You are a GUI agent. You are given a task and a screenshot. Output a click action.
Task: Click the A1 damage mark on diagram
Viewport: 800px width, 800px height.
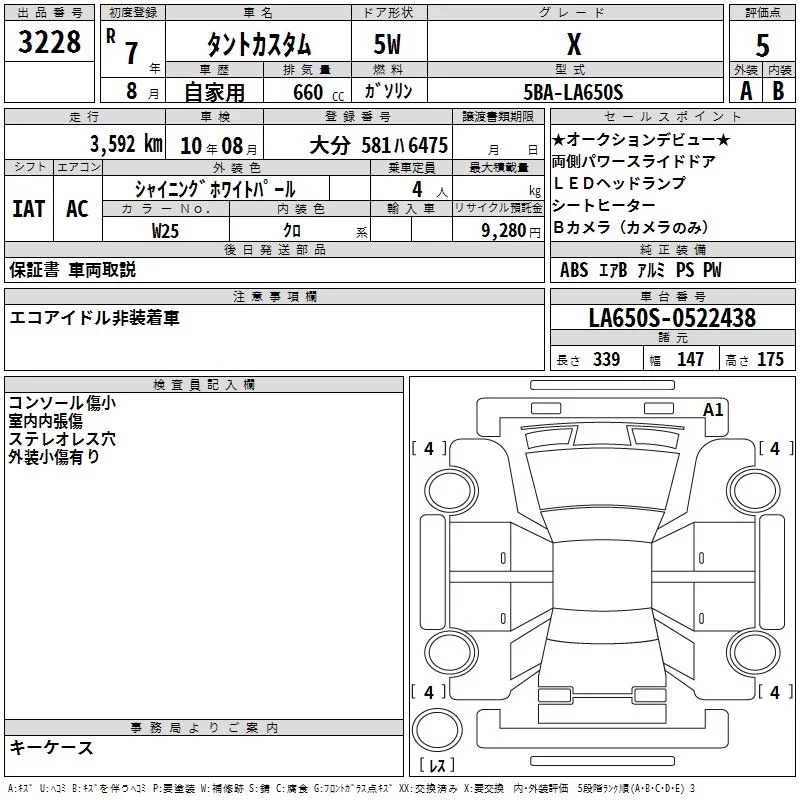coord(713,410)
